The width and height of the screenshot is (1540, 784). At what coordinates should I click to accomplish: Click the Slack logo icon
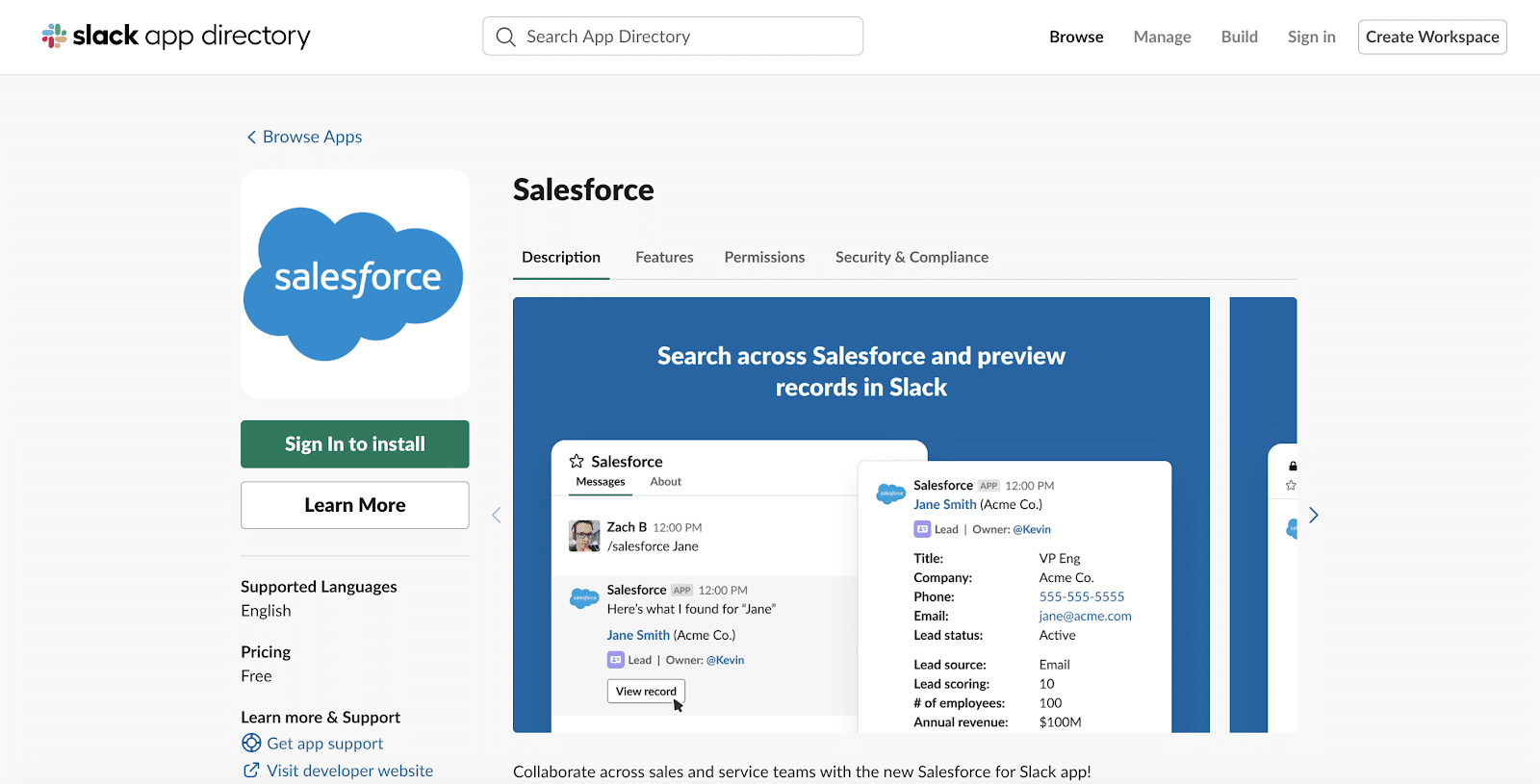point(54,37)
